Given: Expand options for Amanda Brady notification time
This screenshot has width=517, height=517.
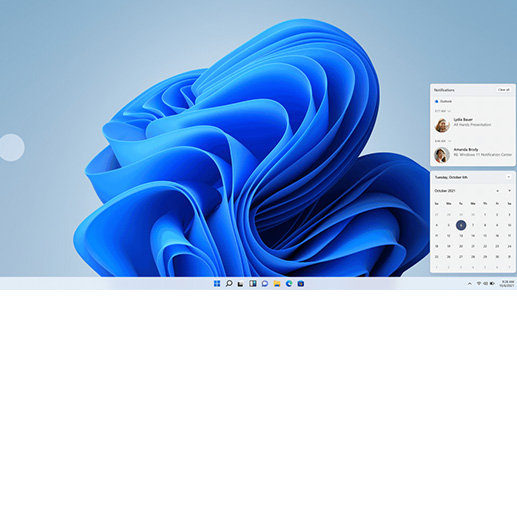Looking at the screenshot, I should pyautogui.click(x=449, y=141).
